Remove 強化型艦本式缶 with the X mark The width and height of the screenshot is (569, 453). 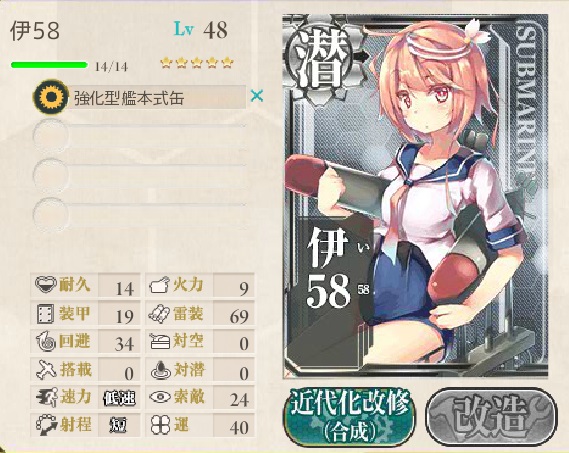[x=257, y=96]
